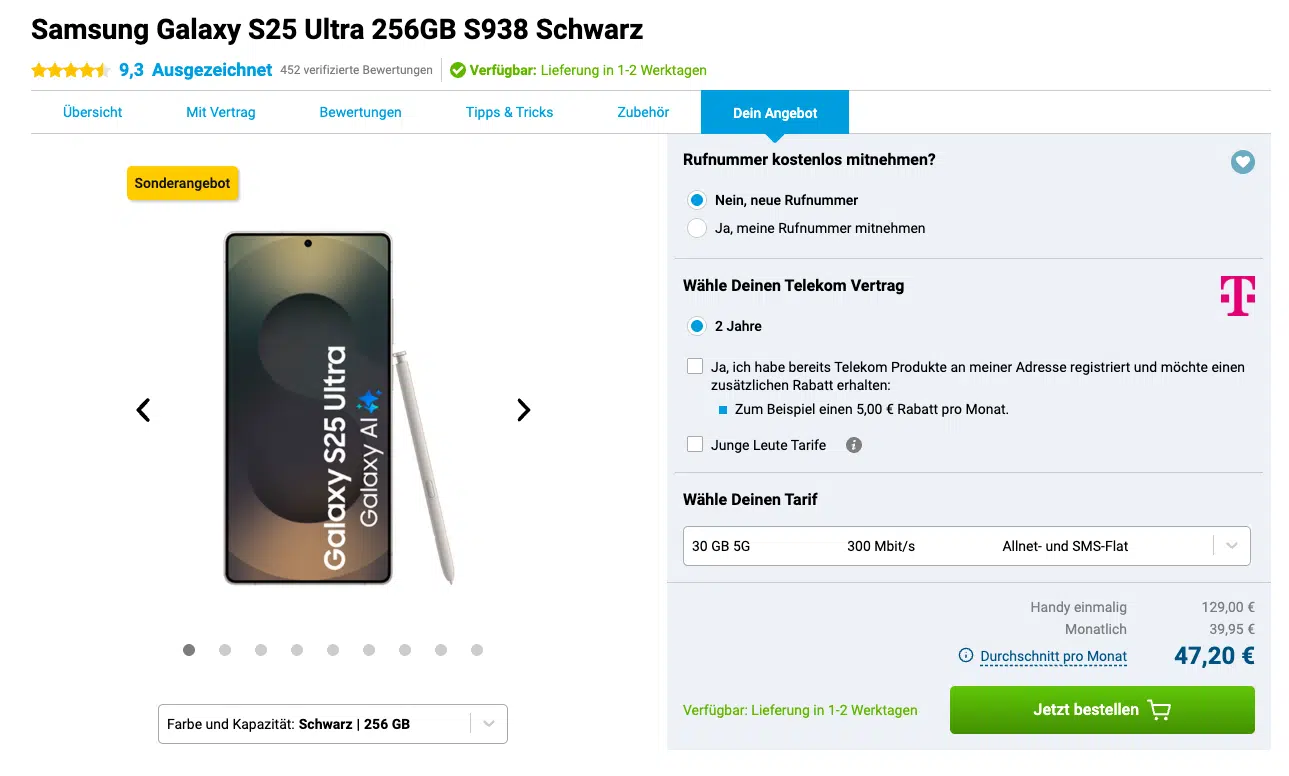Show previous product image with left arrow
1289x776 pixels.
[142, 410]
